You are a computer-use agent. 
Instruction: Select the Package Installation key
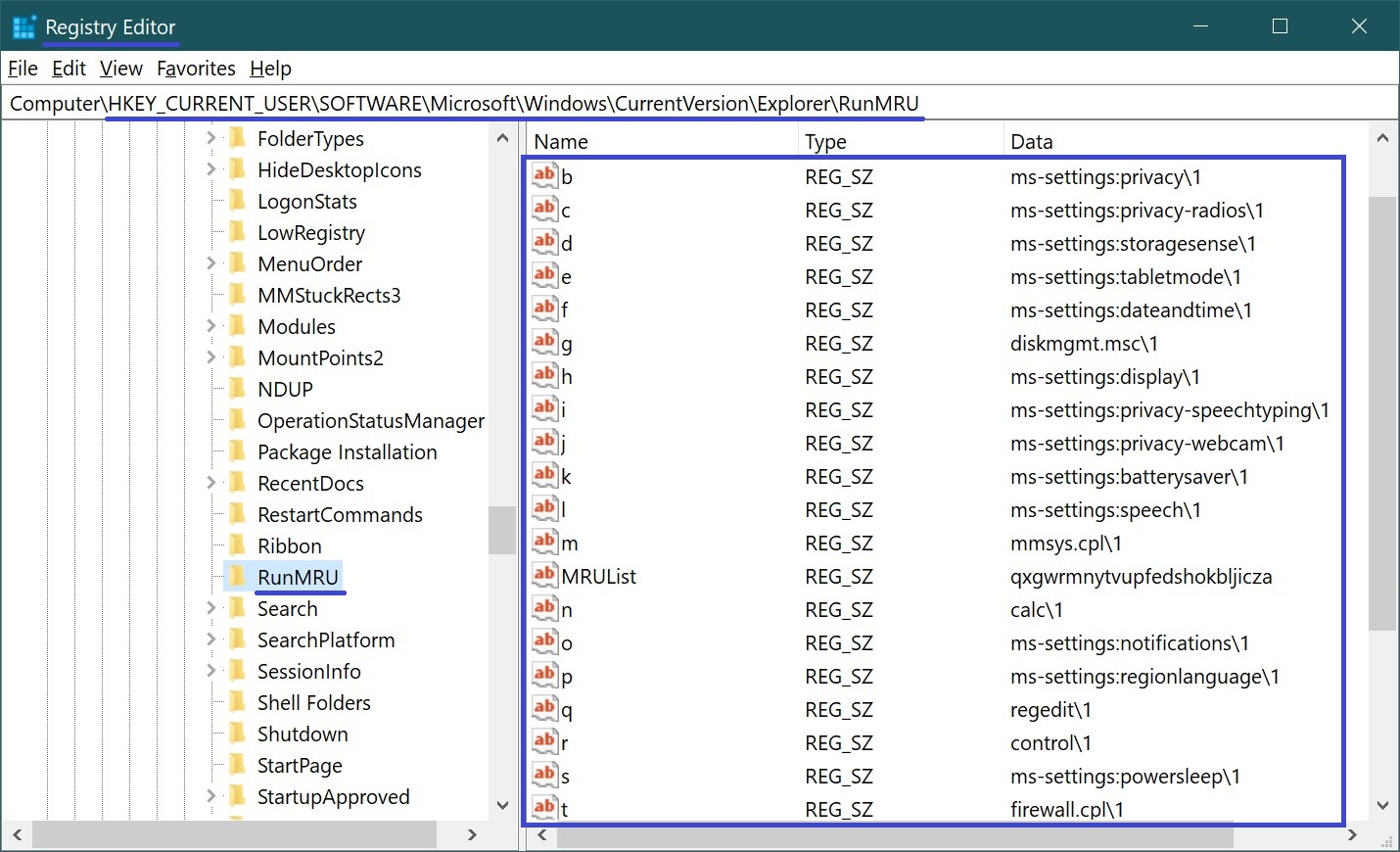347,451
